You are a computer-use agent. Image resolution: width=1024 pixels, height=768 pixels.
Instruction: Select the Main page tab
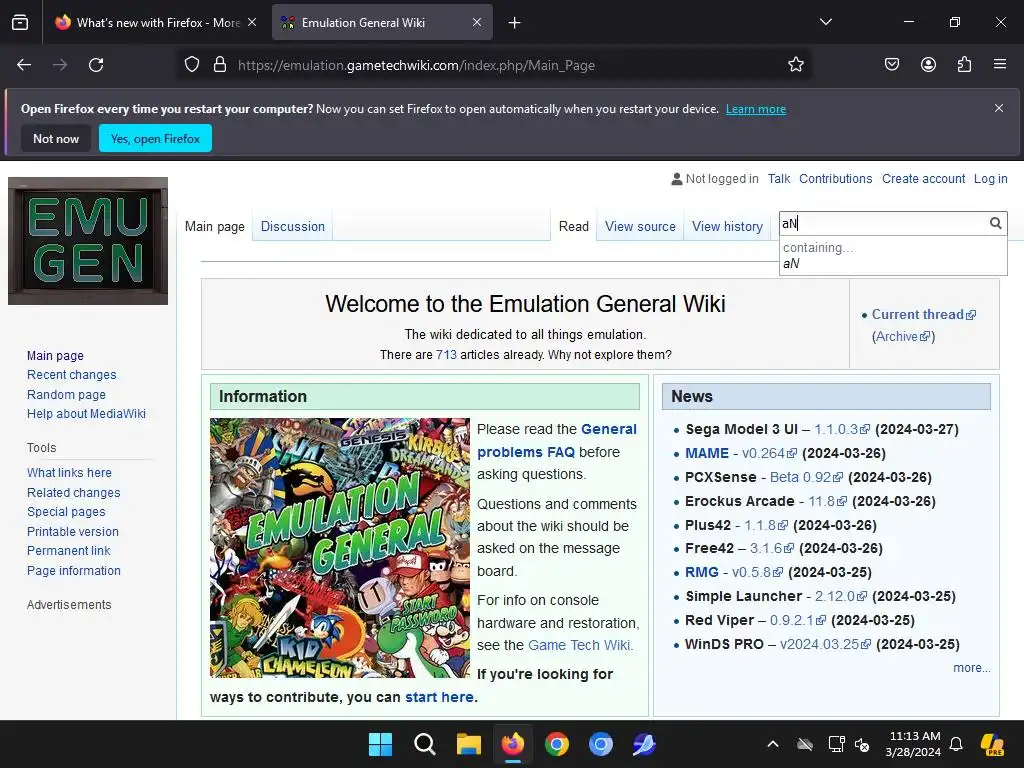click(x=215, y=227)
